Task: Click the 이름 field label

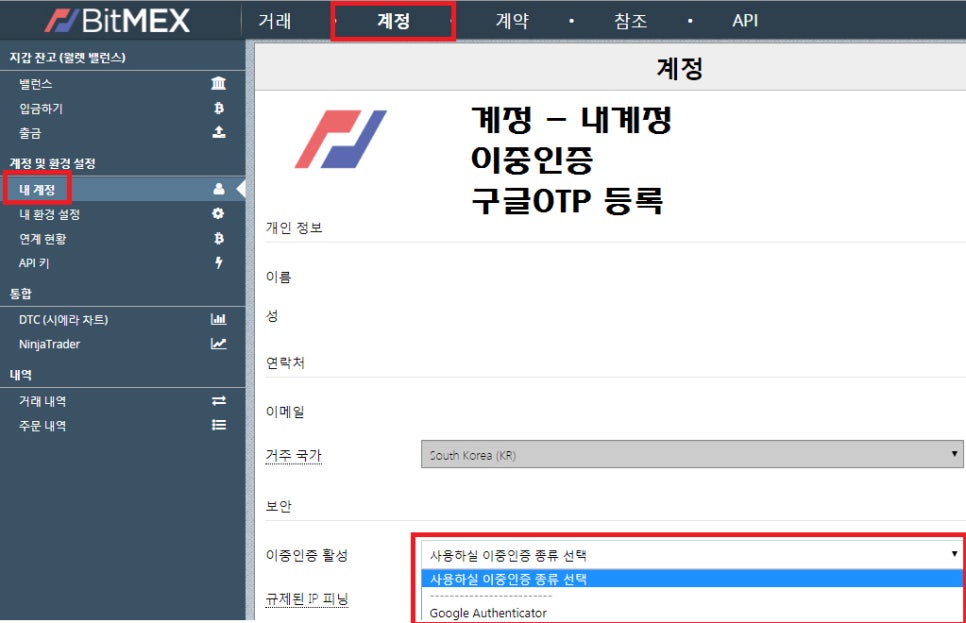Action: pyautogui.click(x=278, y=277)
